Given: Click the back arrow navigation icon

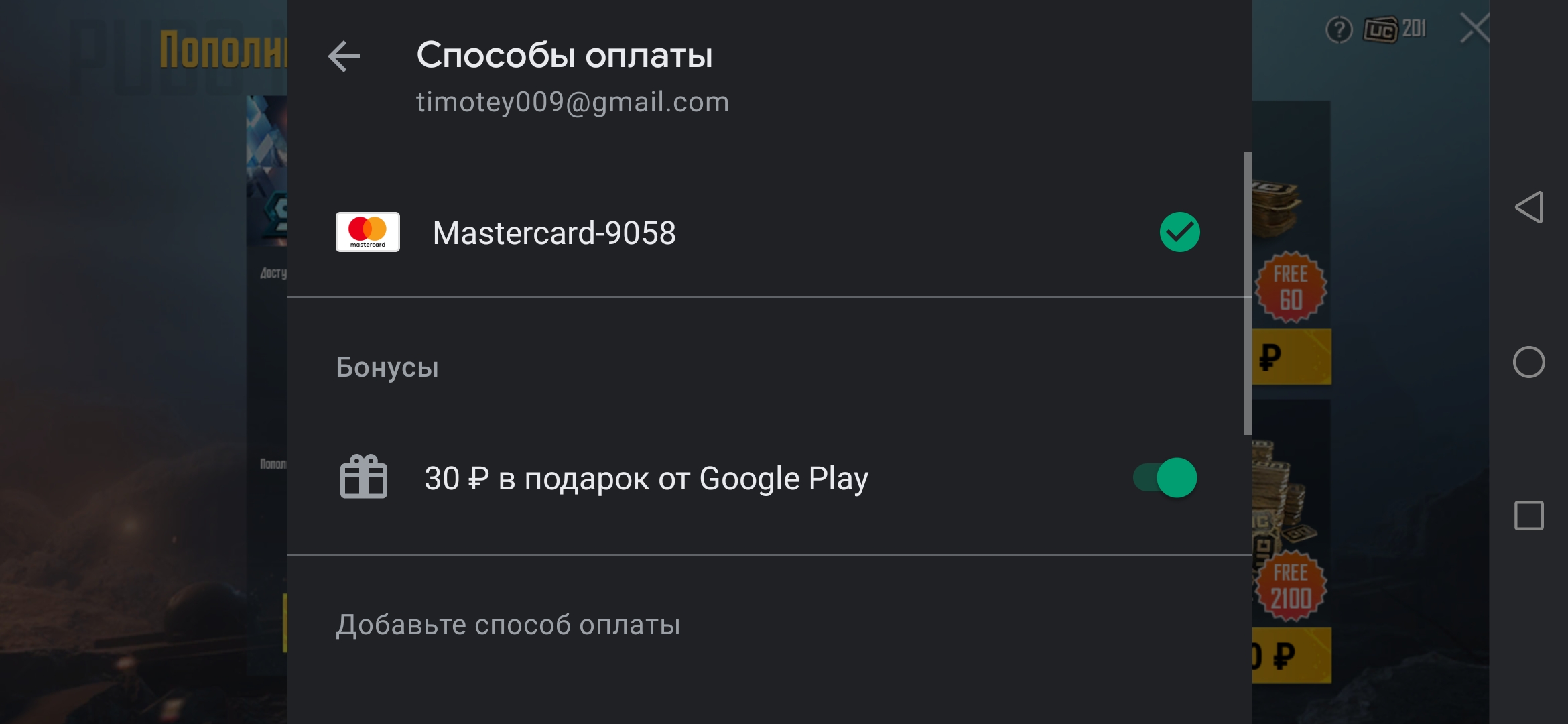Looking at the screenshot, I should point(345,55).
